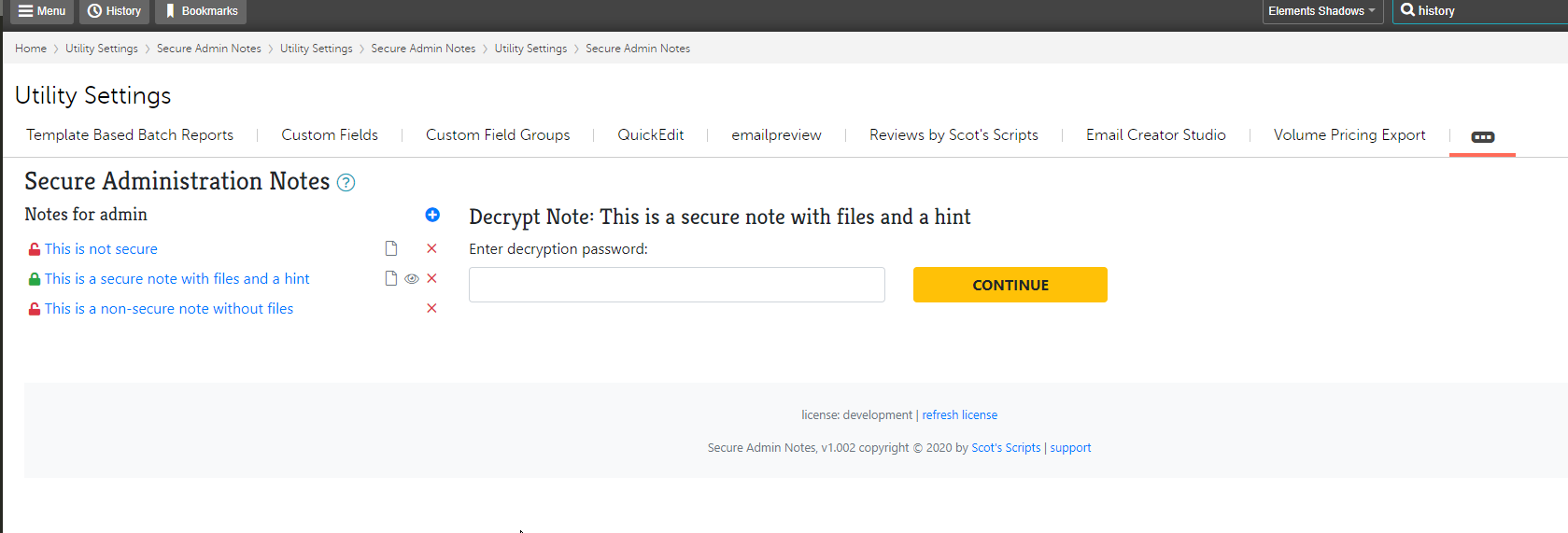Delete the secure note with files and hint
This screenshot has width=1568, height=533.
click(x=431, y=278)
